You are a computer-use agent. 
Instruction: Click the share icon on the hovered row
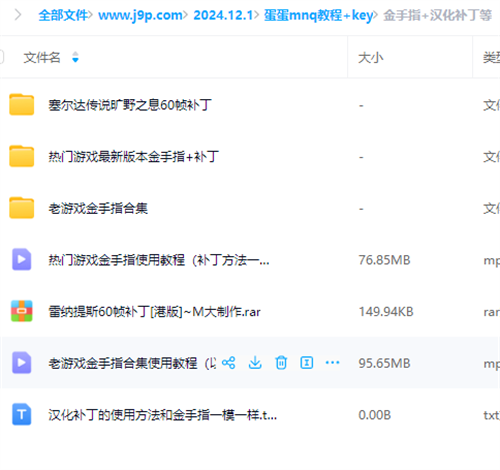[229, 363]
